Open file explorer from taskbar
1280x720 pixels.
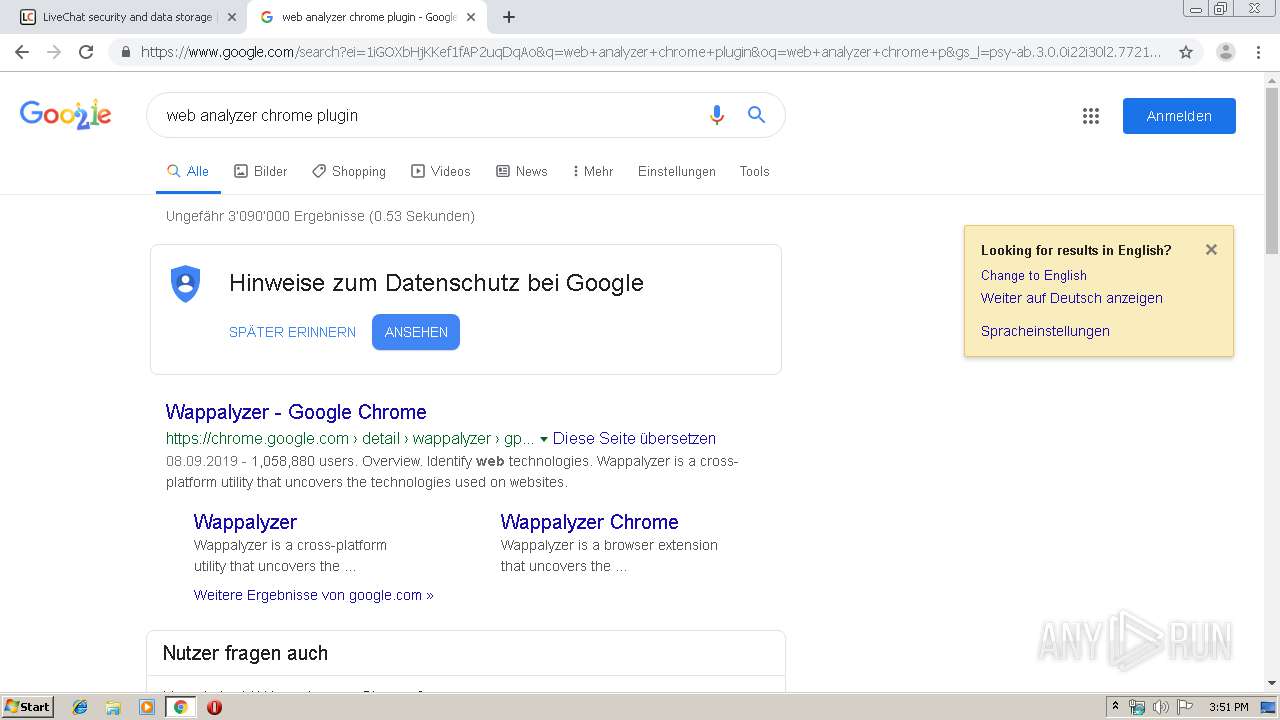(113, 707)
